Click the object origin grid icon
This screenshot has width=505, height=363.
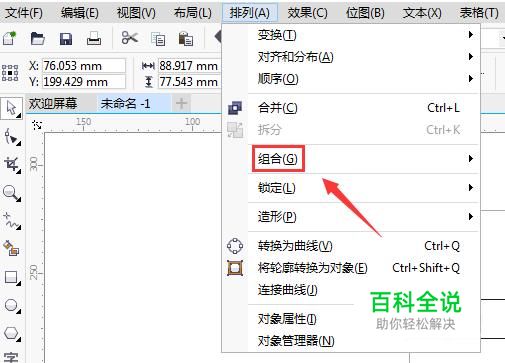[x=10, y=73]
